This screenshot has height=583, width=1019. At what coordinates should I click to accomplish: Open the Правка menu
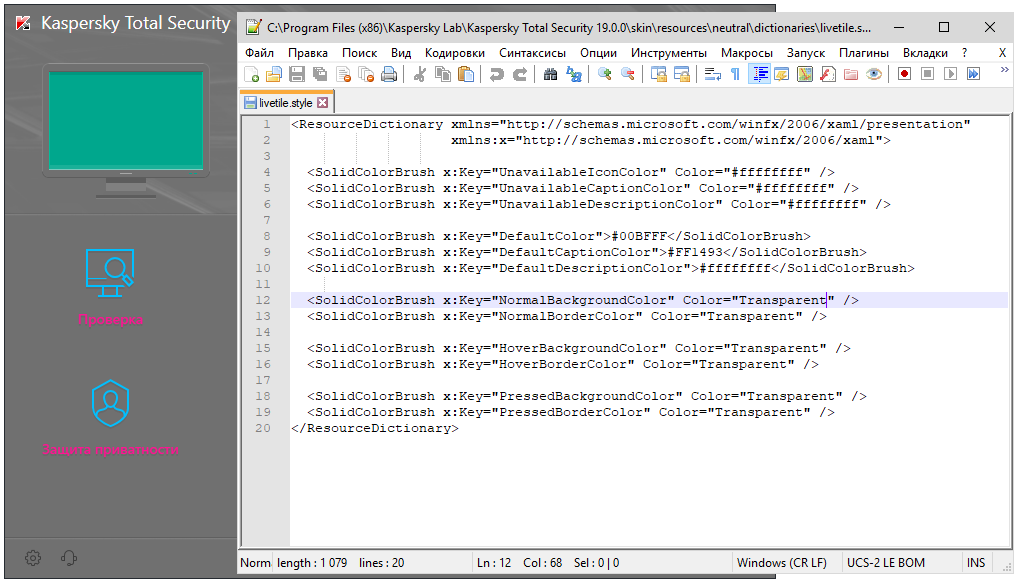307,53
